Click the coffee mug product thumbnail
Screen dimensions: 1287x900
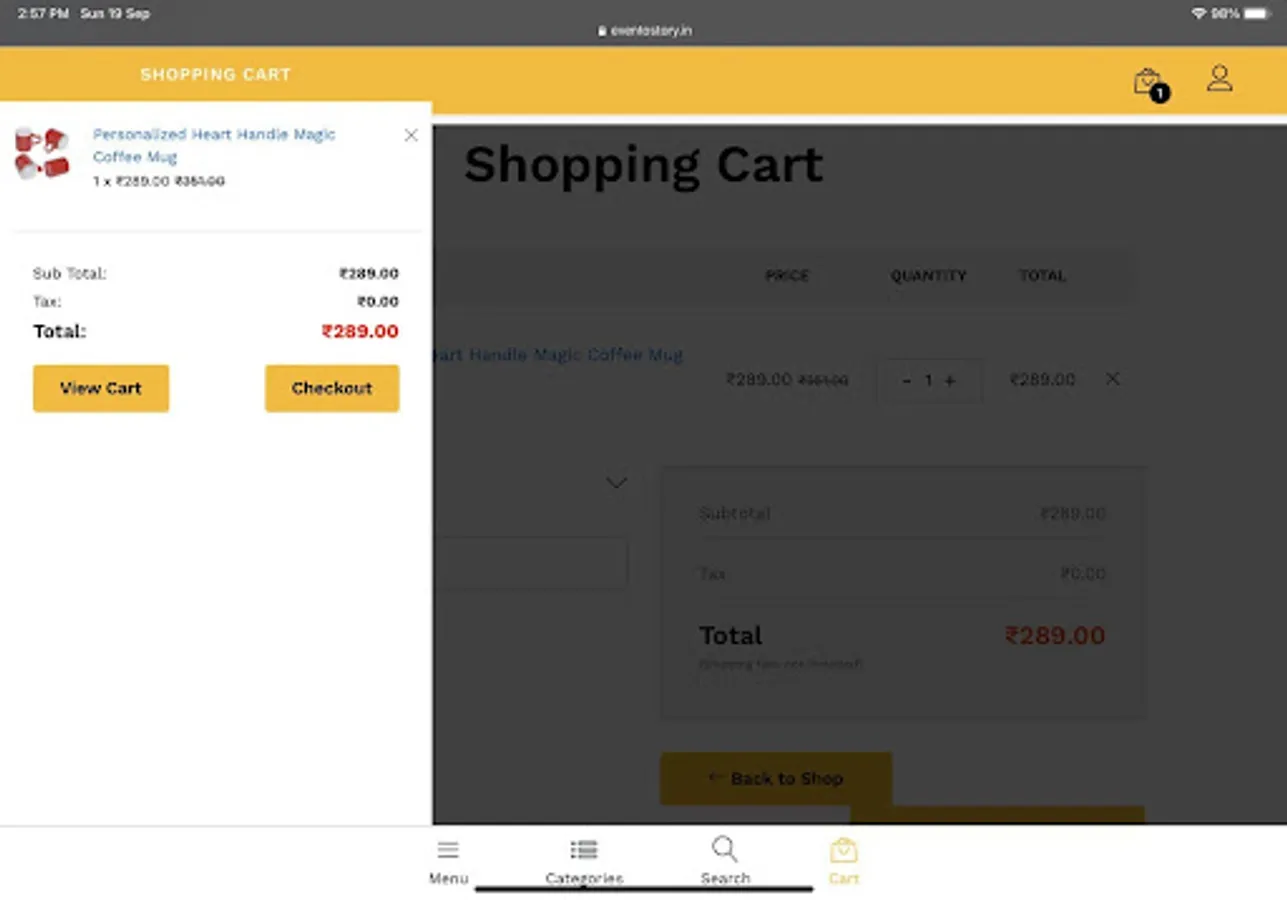coord(41,152)
